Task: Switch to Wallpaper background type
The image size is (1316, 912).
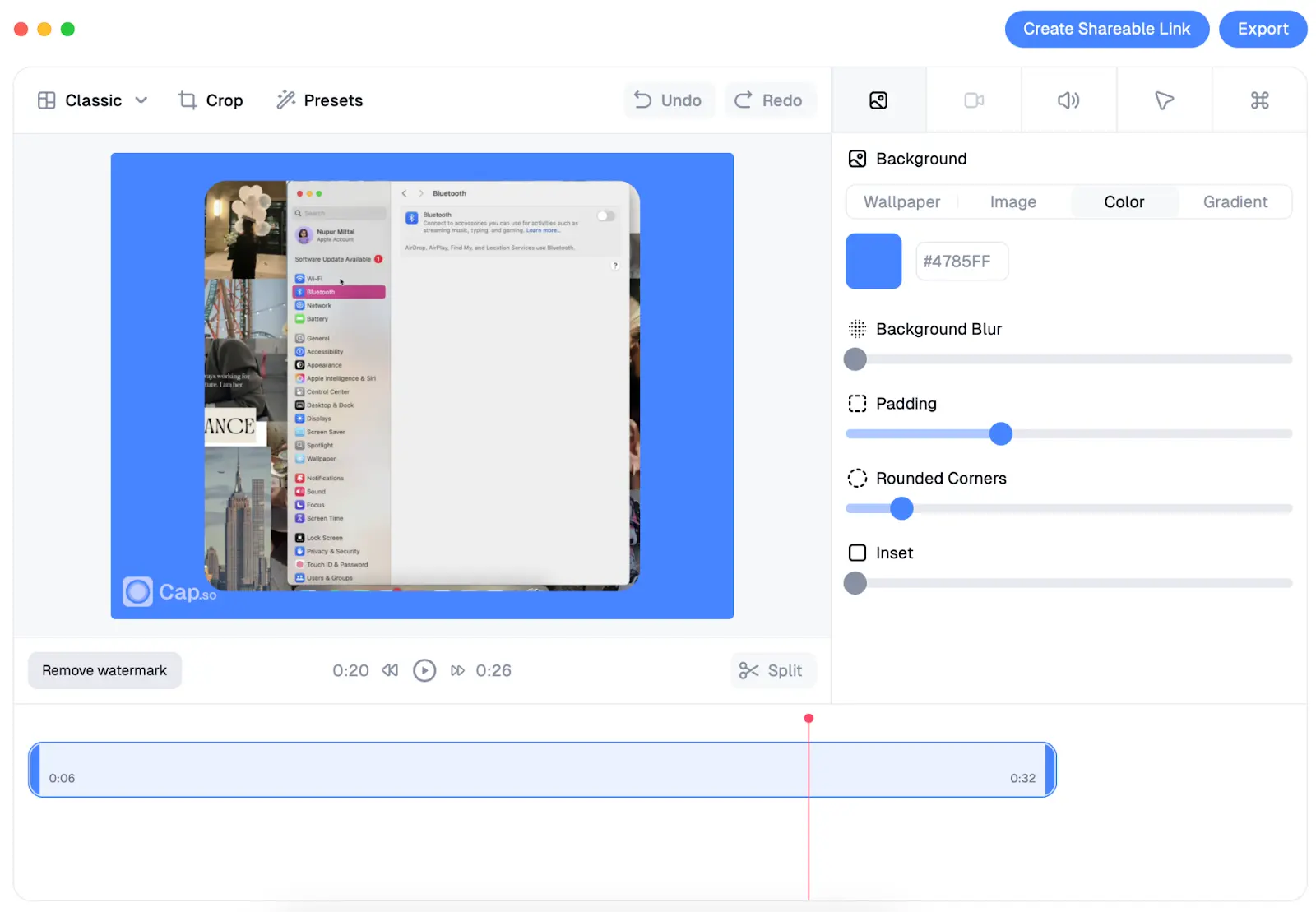Action: pos(901,202)
